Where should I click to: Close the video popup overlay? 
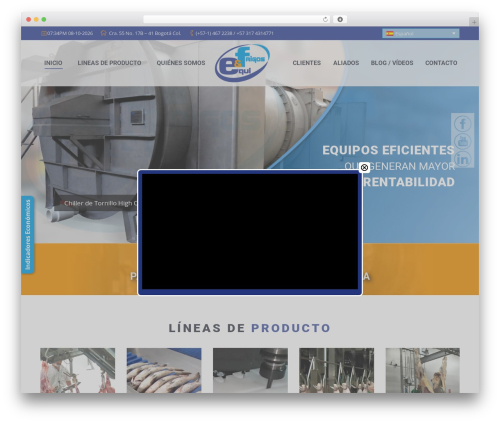click(x=364, y=168)
